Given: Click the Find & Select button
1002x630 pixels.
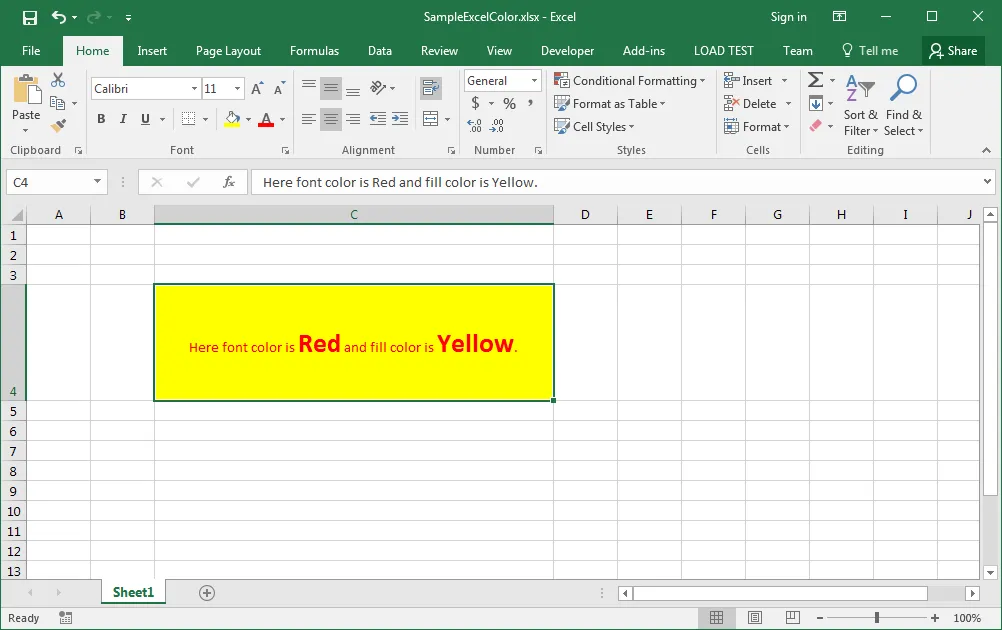Looking at the screenshot, I should pos(904,105).
